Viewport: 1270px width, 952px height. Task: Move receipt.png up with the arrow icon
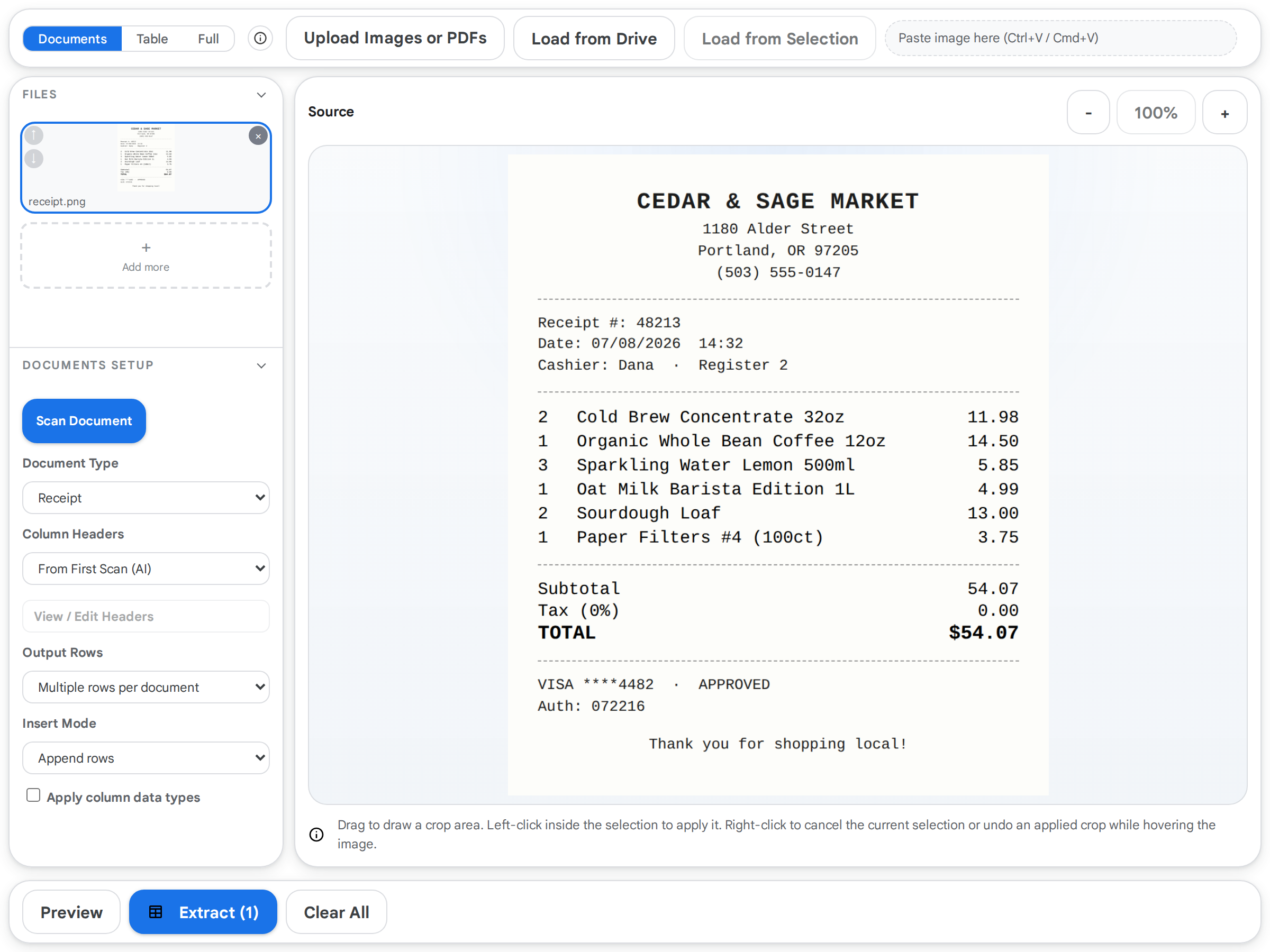[x=34, y=135]
